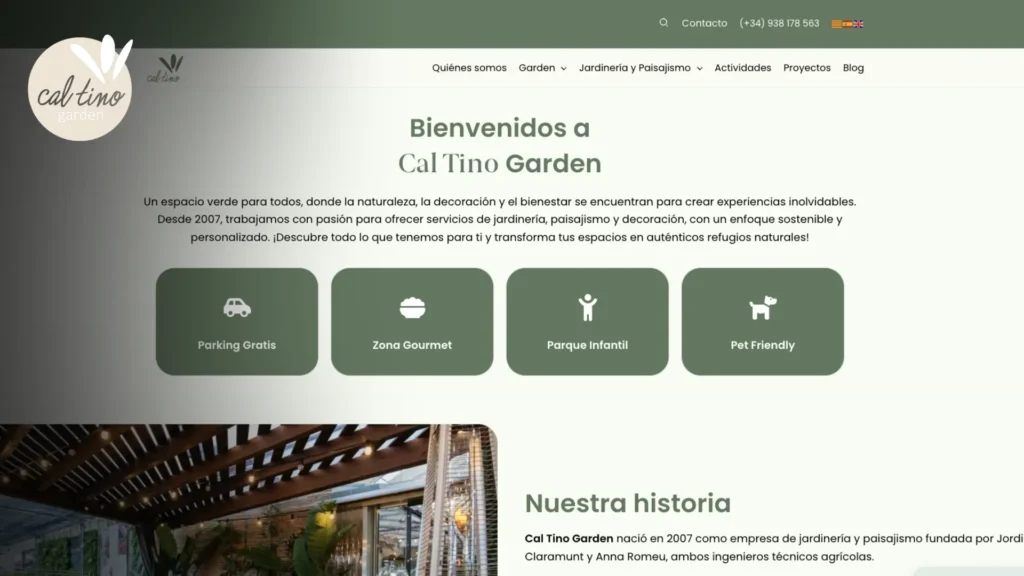Open the Quiénes somos menu item

pyautogui.click(x=469, y=68)
